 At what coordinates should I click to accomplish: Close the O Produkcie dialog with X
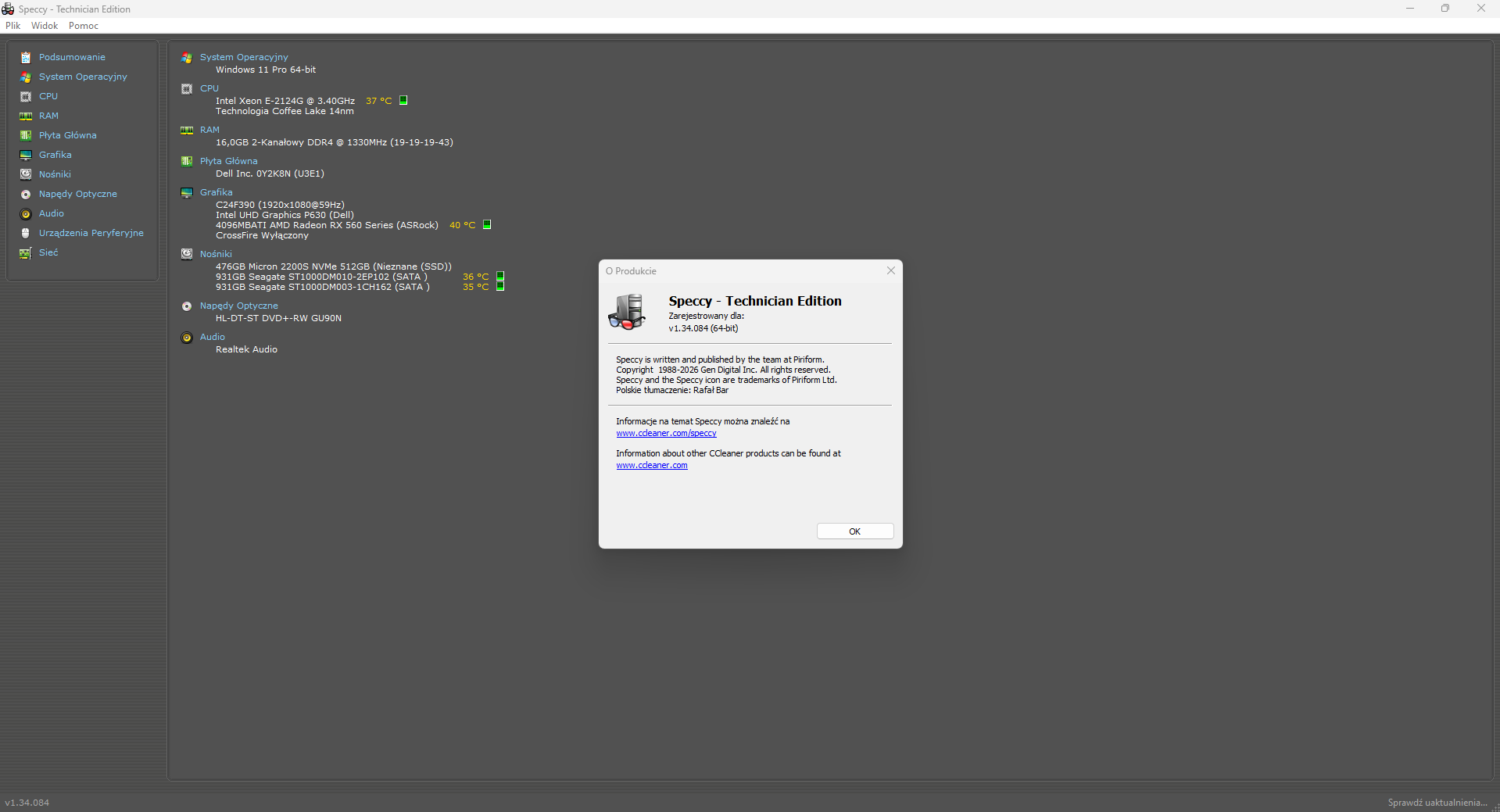(891, 270)
